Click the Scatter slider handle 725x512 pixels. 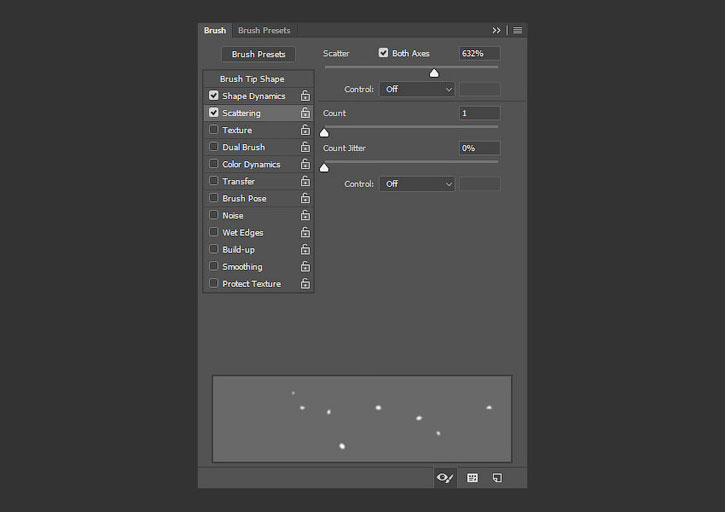click(x=434, y=73)
